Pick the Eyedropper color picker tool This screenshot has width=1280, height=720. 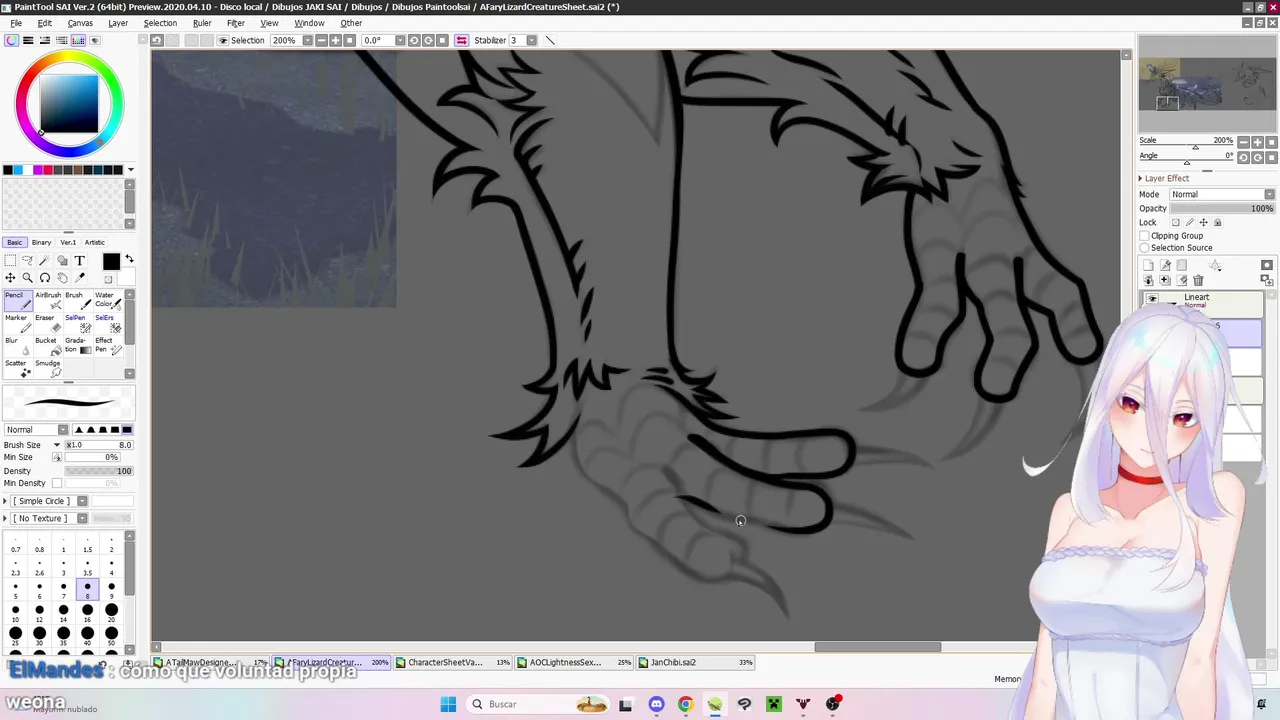point(79,278)
